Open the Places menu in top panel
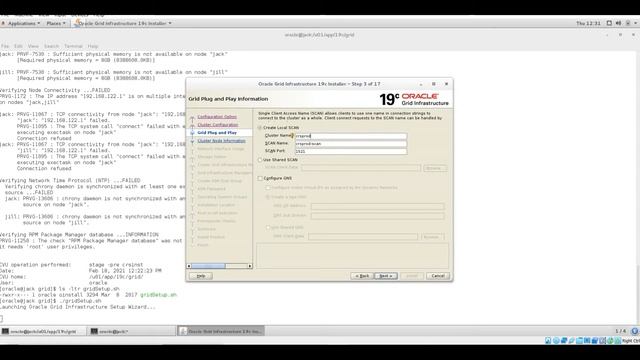 coord(56,23)
